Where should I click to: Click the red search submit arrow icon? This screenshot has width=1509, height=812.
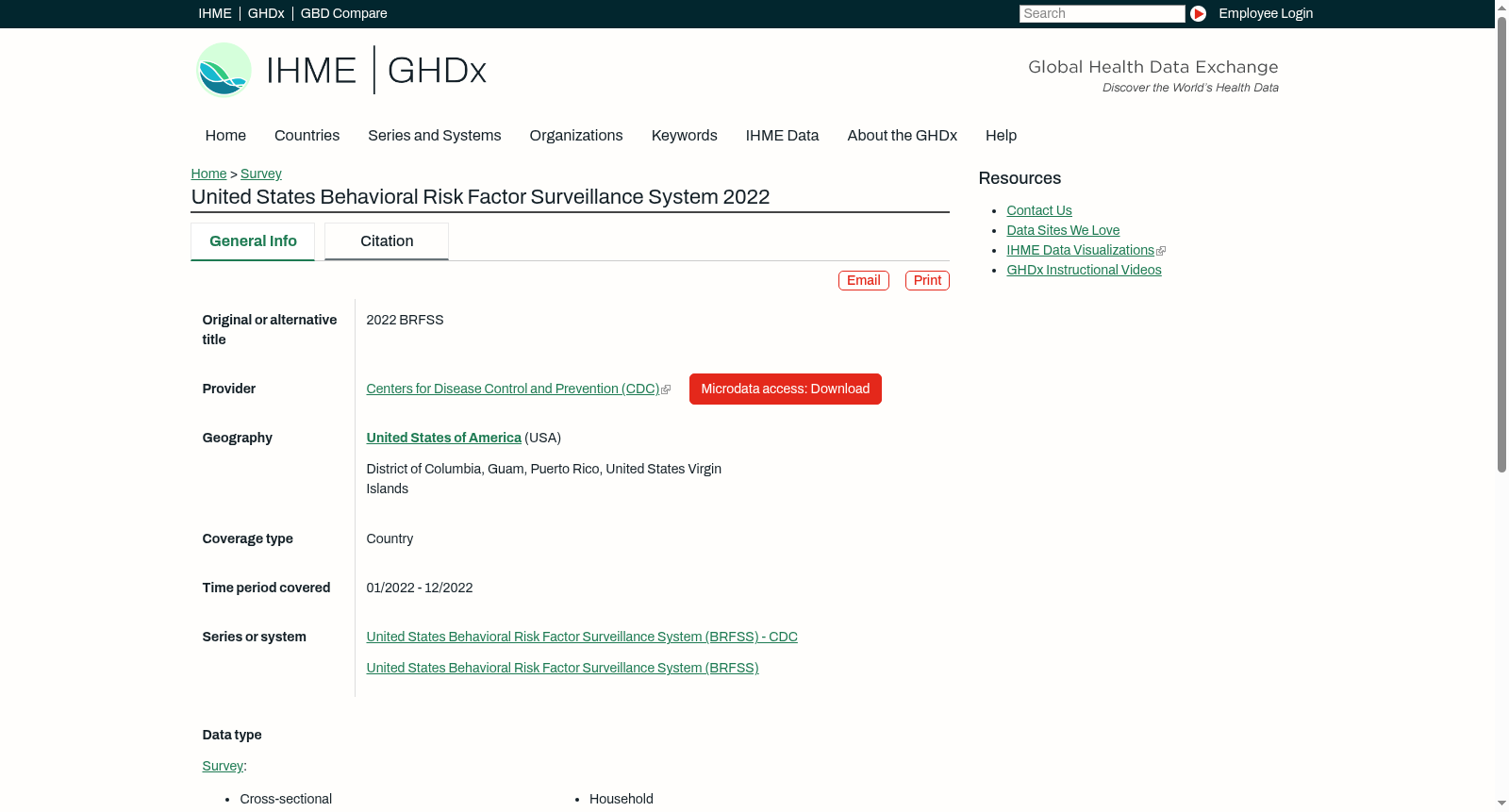(x=1198, y=13)
